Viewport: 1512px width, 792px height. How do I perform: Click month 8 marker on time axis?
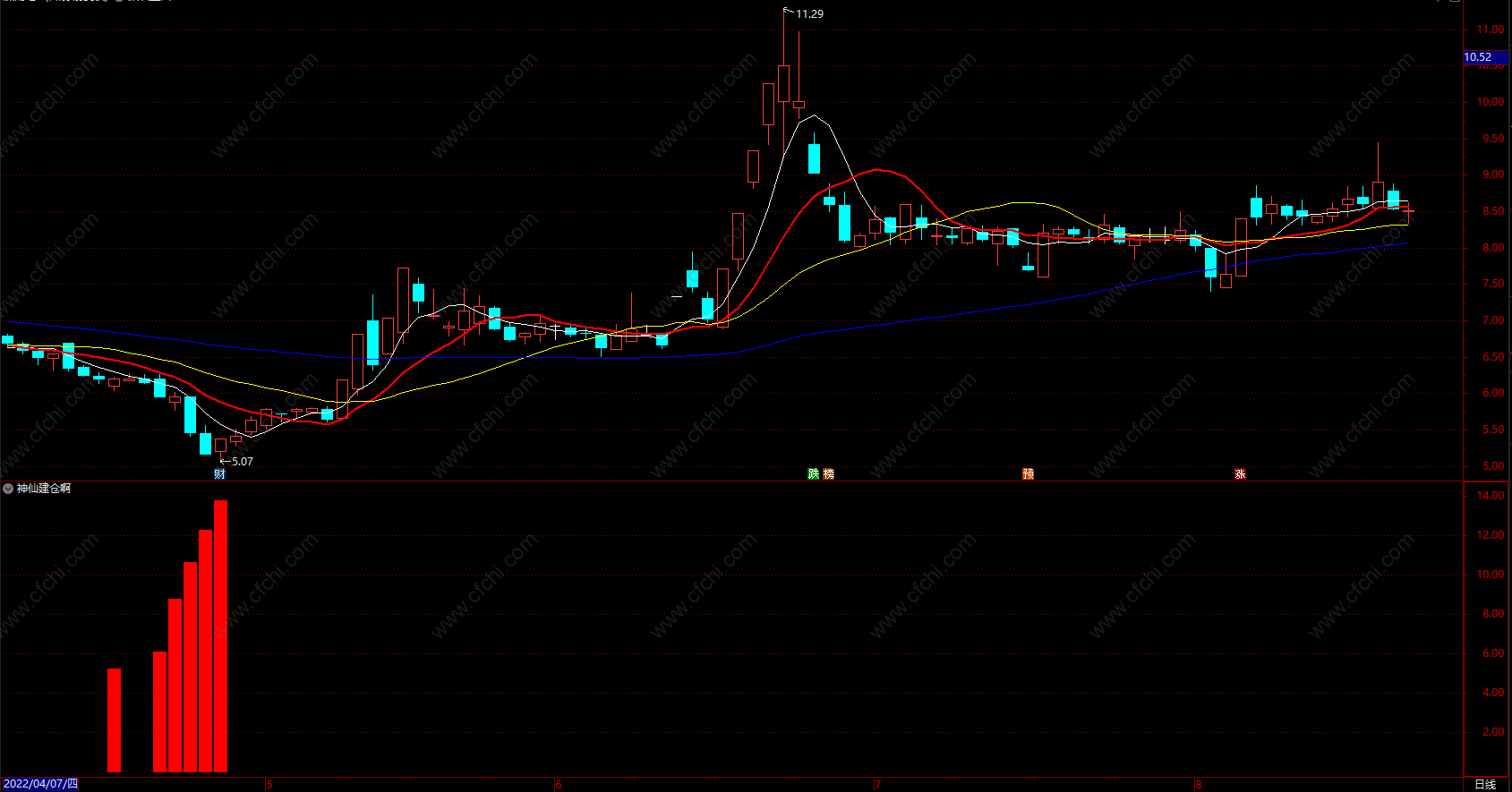[1198, 785]
